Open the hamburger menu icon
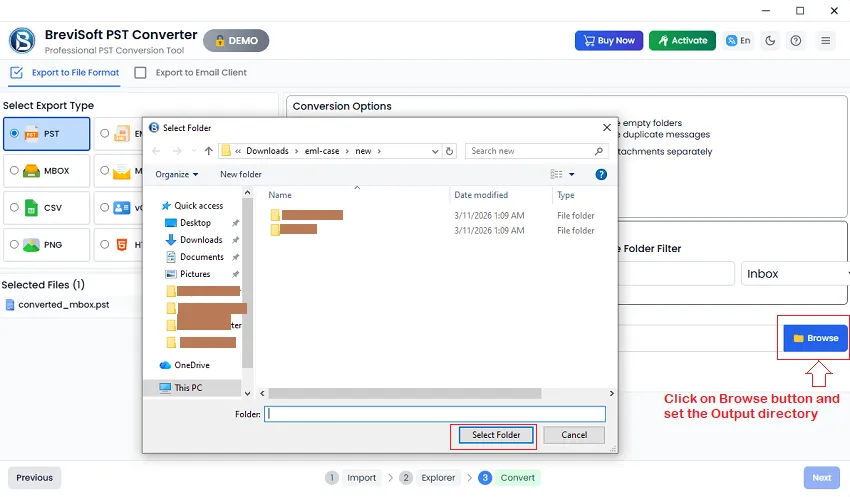This screenshot has width=850, height=497. [826, 41]
